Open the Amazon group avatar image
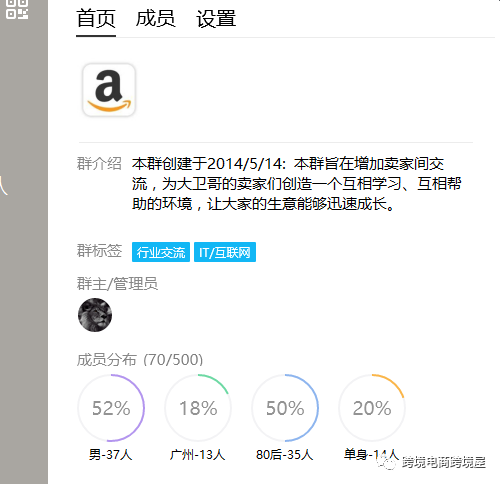501x484 pixels. (109, 90)
